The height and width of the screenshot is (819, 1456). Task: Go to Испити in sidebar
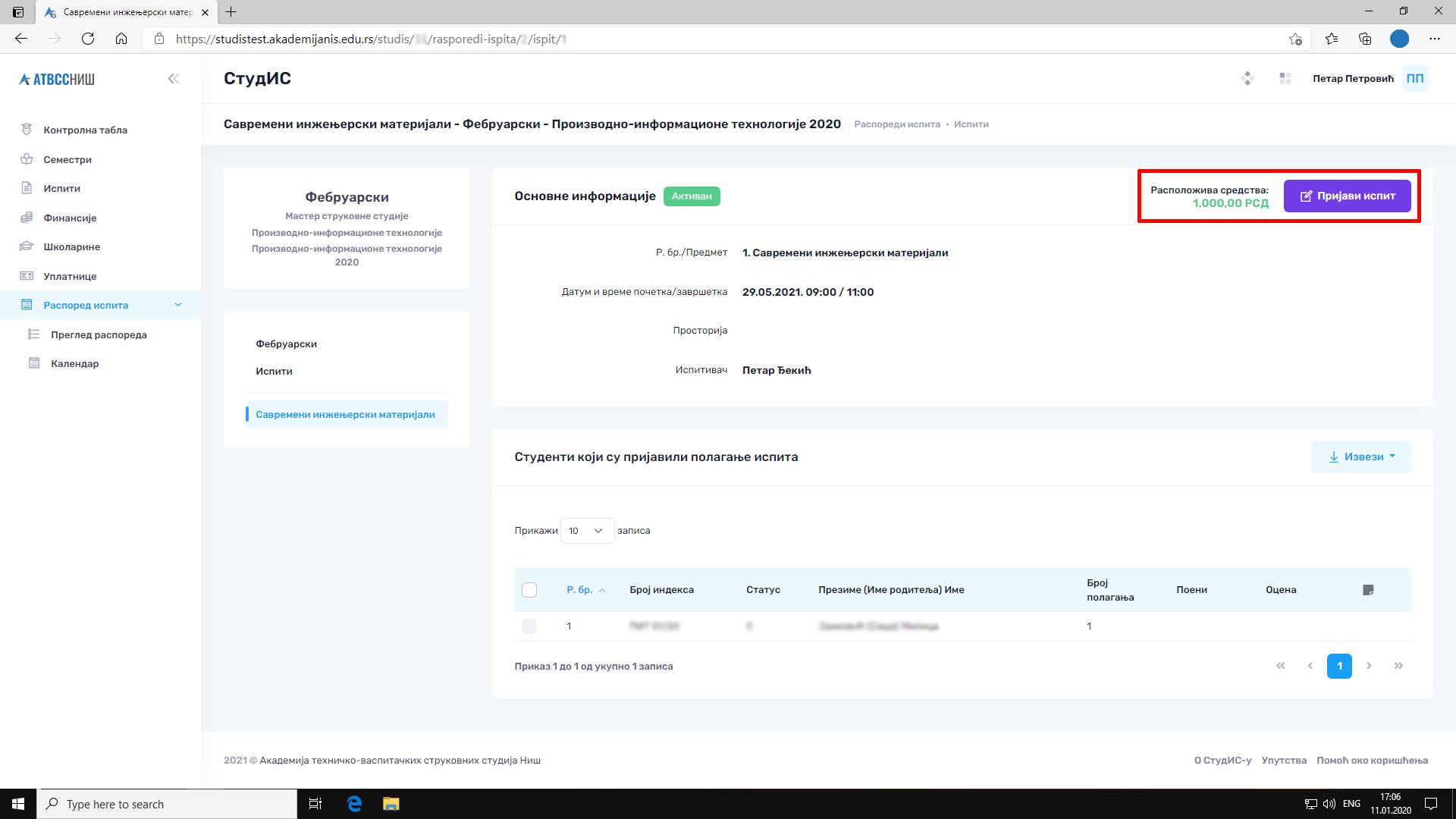pos(61,188)
